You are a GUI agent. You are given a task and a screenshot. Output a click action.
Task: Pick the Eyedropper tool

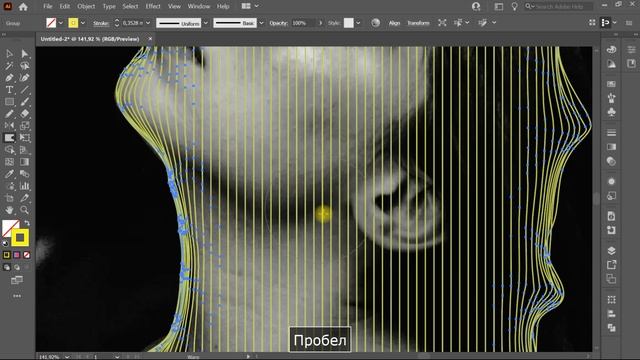9,174
